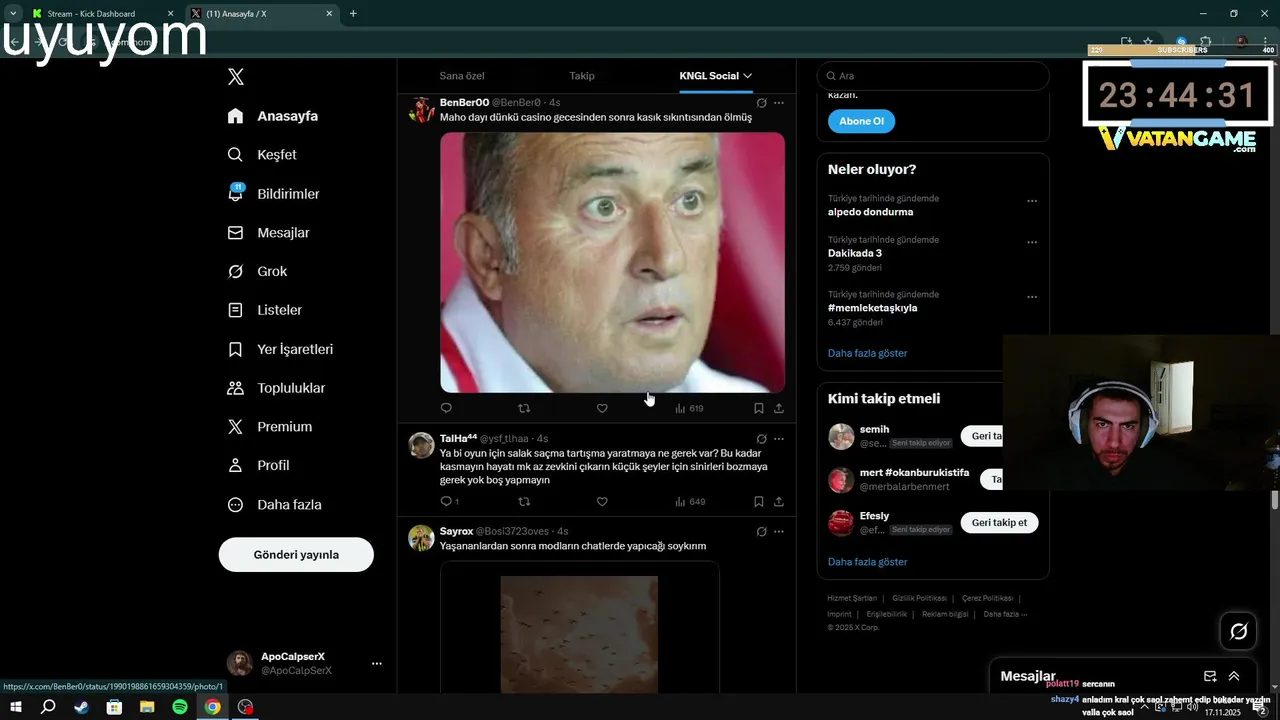Open #memleketaşkıyla trend

872,308
